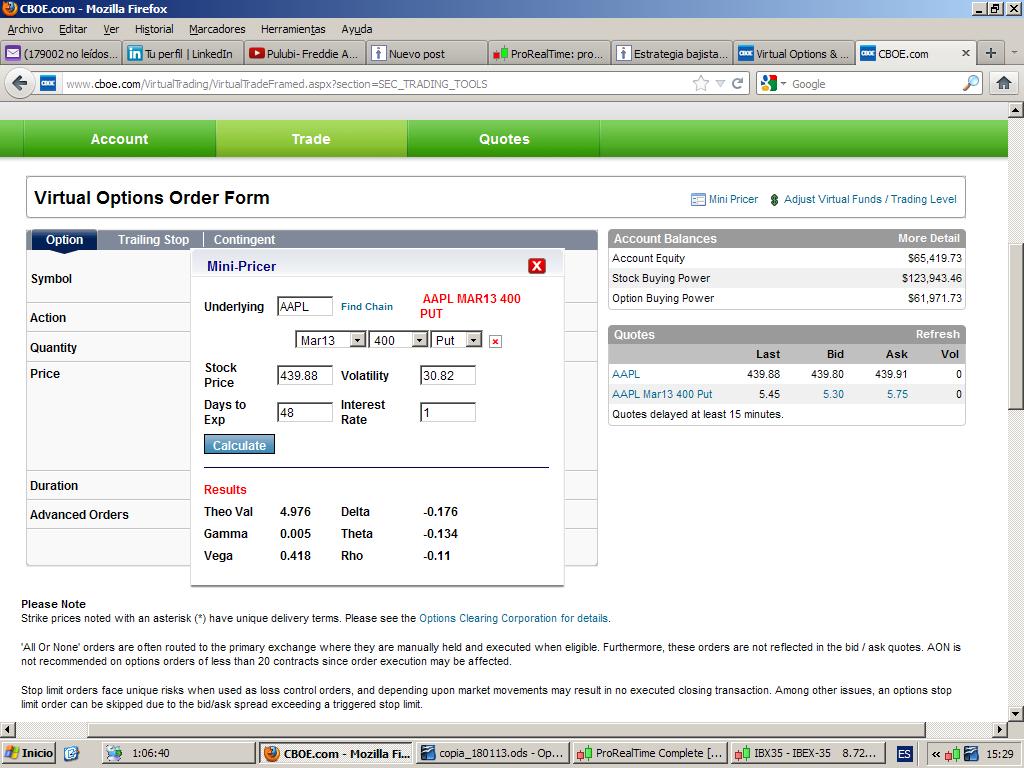Close the Mini-Pricer dialog with red X
The width and height of the screenshot is (1024, 768).
(537, 266)
